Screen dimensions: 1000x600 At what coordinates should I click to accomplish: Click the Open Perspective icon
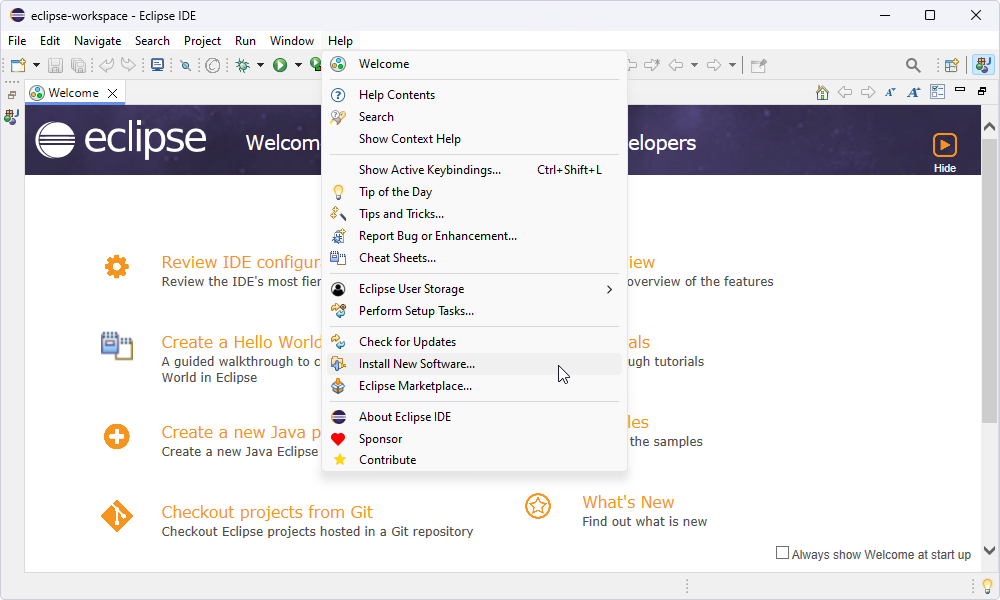pos(952,65)
